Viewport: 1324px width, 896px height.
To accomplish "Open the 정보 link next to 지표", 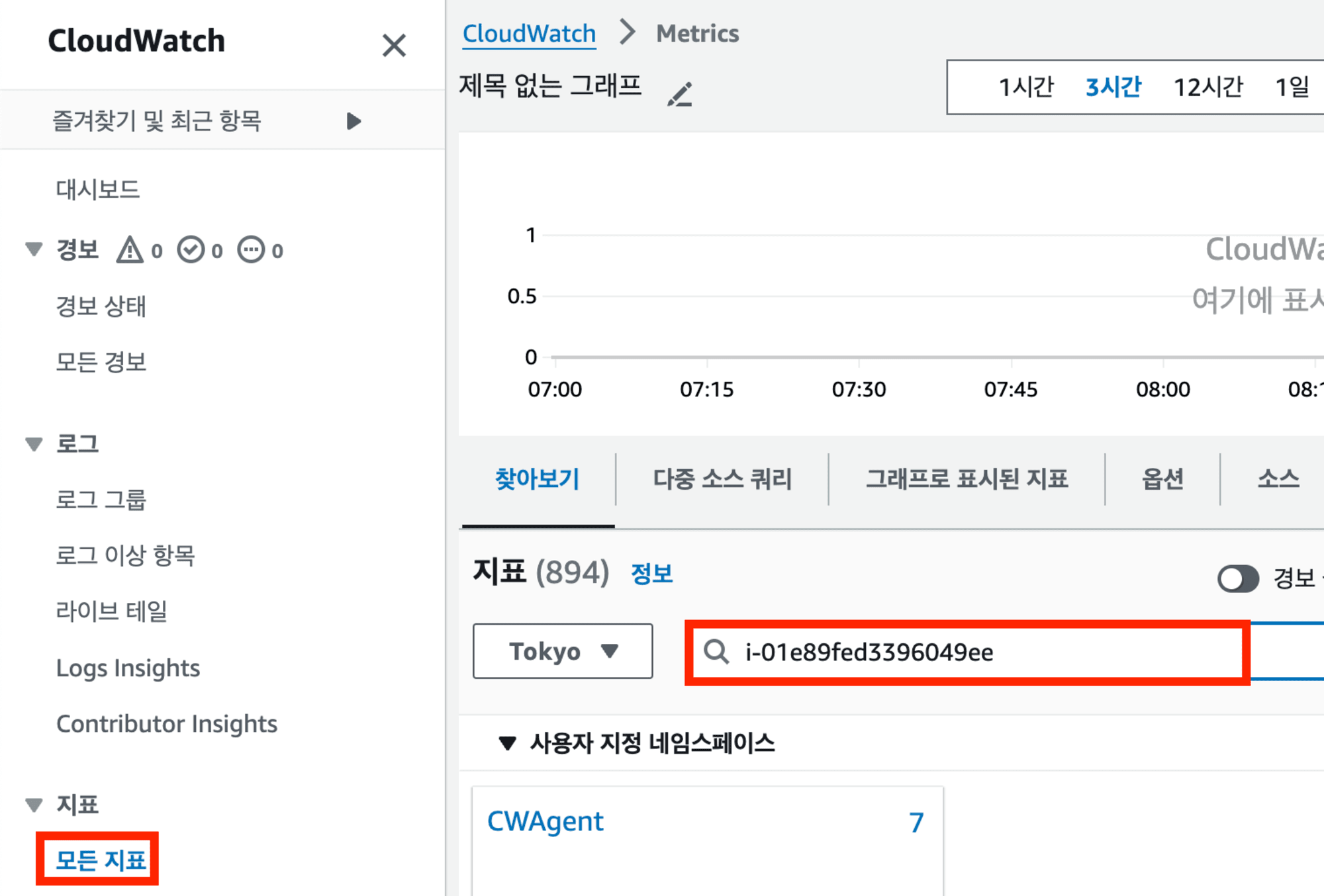I will 652,573.
